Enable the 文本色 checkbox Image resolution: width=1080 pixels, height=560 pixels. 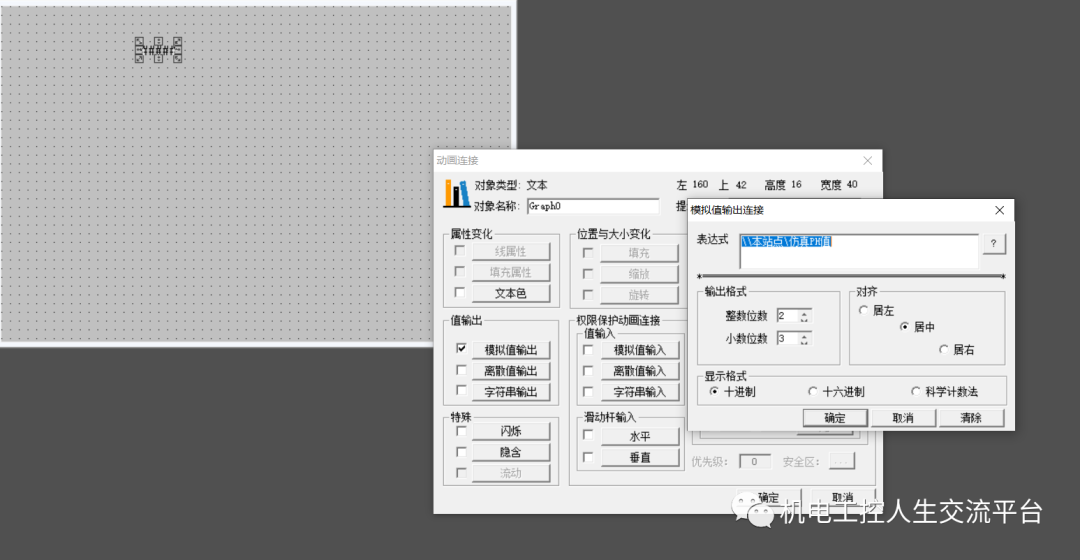(x=461, y=293)
